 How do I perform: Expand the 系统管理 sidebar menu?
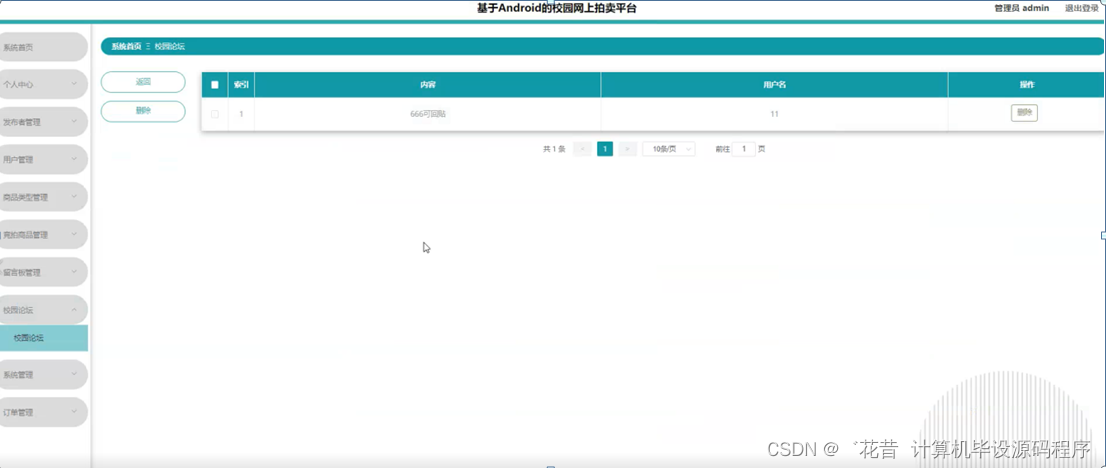pyautogui.click(x=42, y=375)
